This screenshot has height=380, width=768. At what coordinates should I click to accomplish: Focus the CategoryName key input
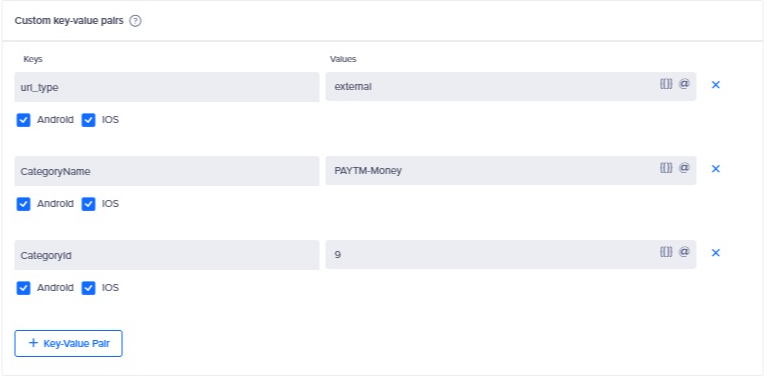pyautogui.click(x=167, y=171)
